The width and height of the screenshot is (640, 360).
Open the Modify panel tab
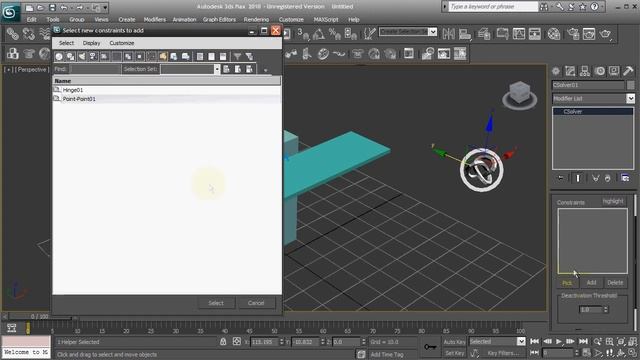tap(570, 71)
